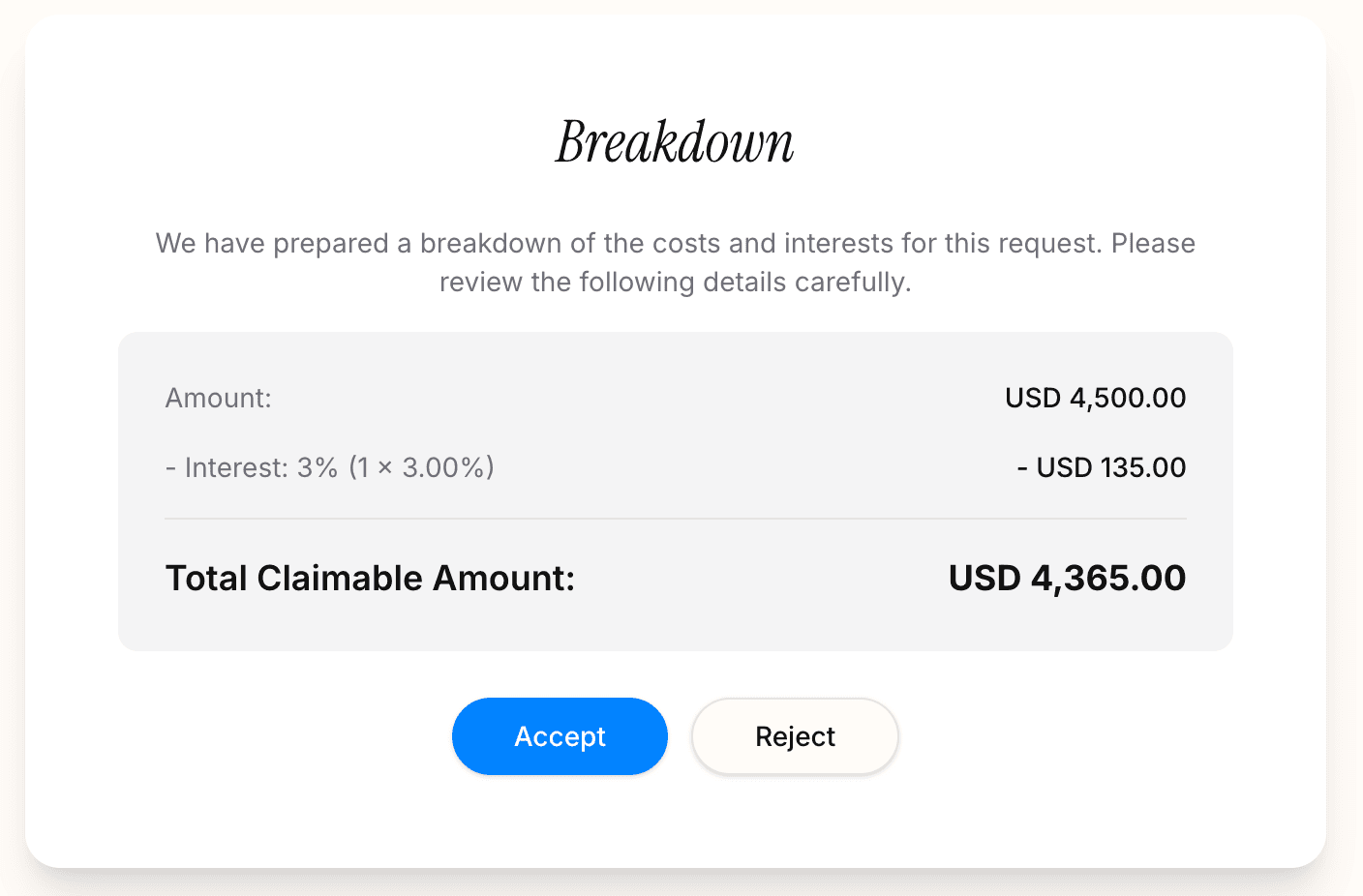Click the Interest 3% line item
Screen dimensions: 1363x896
point(329,467)
